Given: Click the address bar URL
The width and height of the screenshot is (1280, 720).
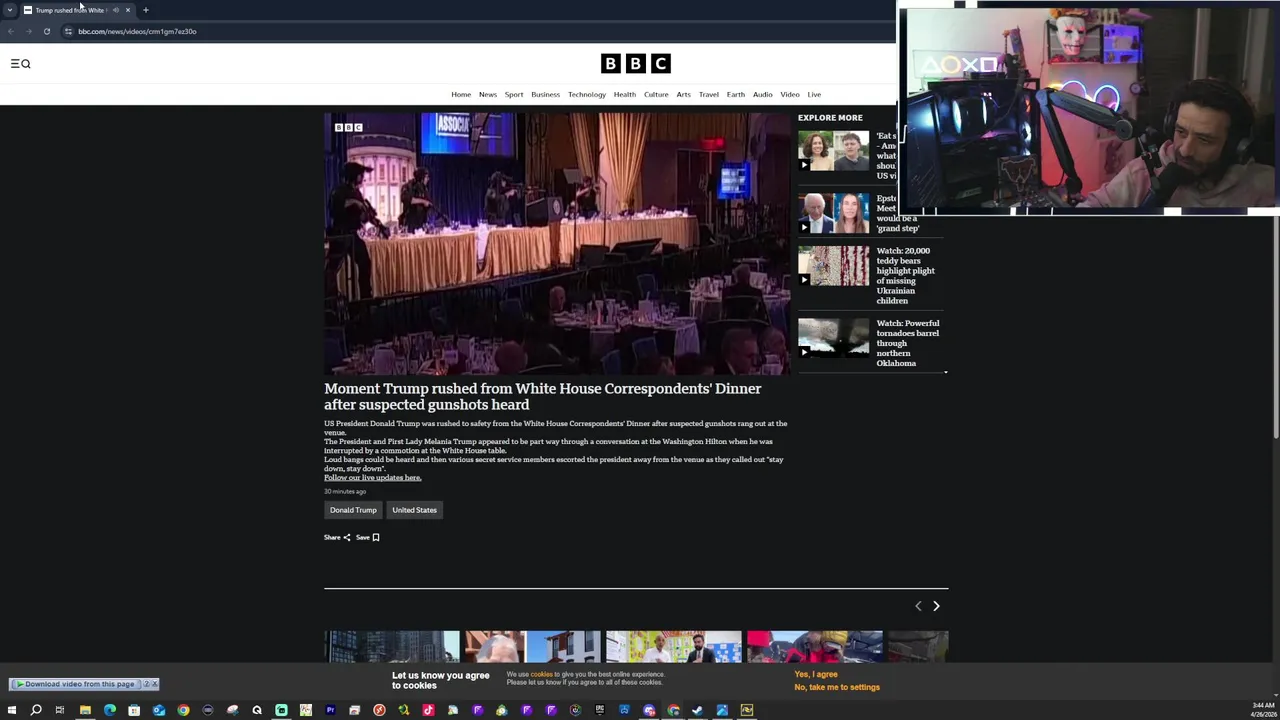Looking at the screenshot, I should click(x=137, y=31).
